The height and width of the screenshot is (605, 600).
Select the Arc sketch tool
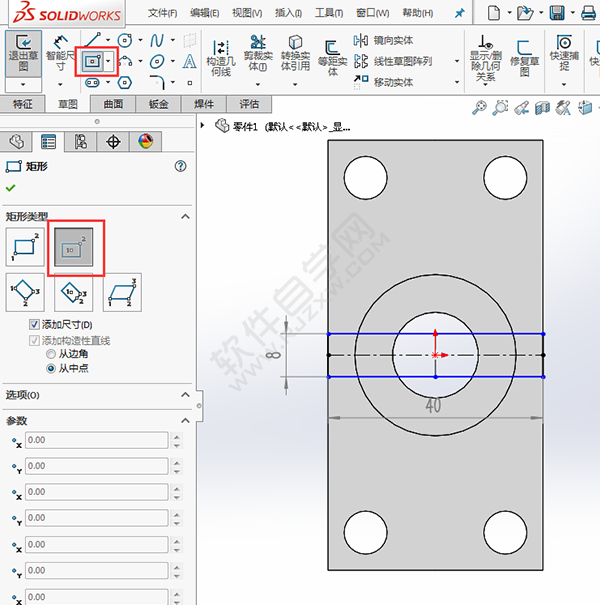125,61
